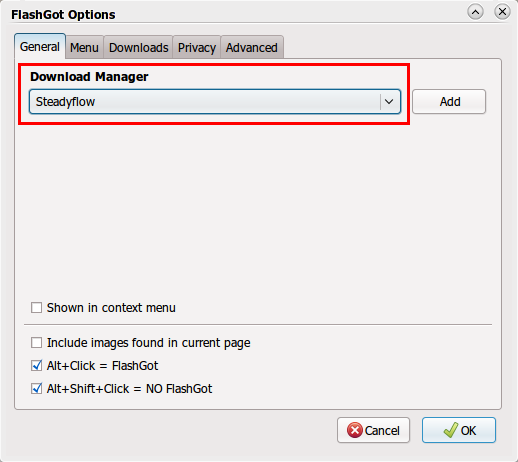Open the Advanced tab
This screenshot has height=462, width=518.
[x=252, y=47]
